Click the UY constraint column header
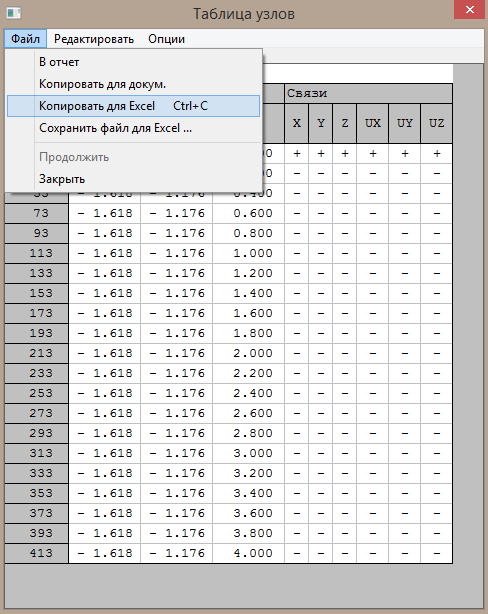Image resolution: width=488 pixels, height=614 pixels. pyautogui.click(x=405, y=123)
